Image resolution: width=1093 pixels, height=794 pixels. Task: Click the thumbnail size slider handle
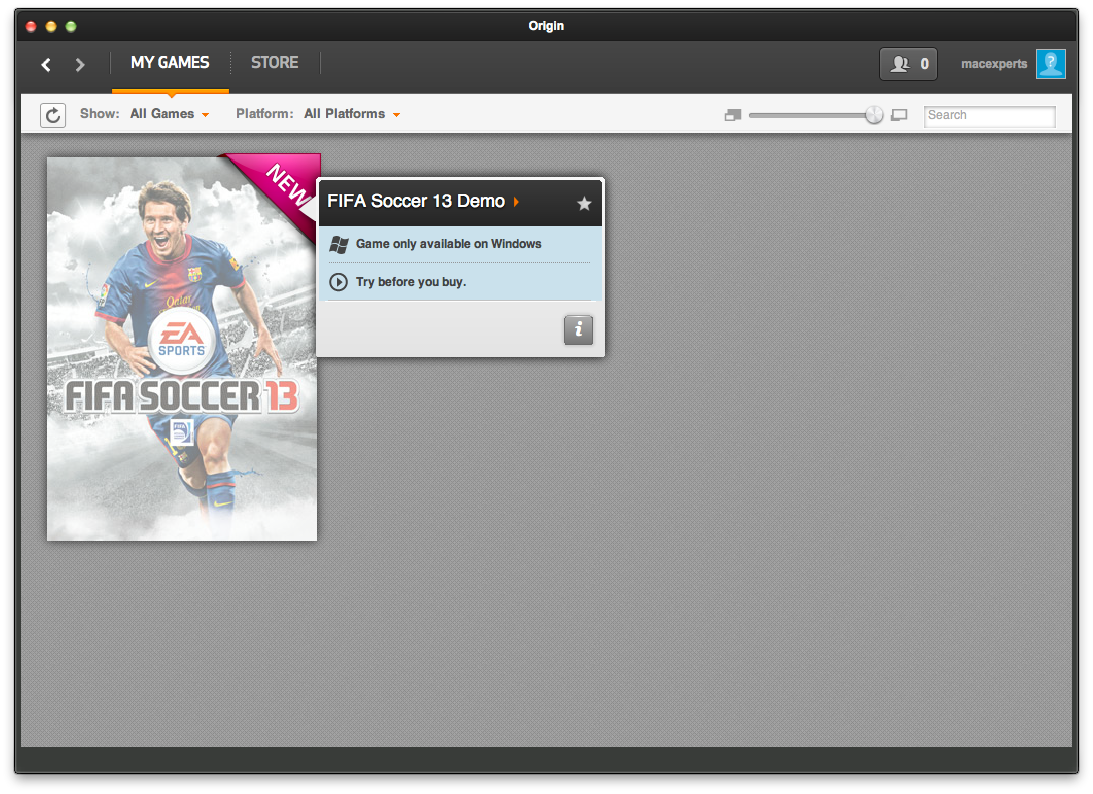(x=874, y=115)
